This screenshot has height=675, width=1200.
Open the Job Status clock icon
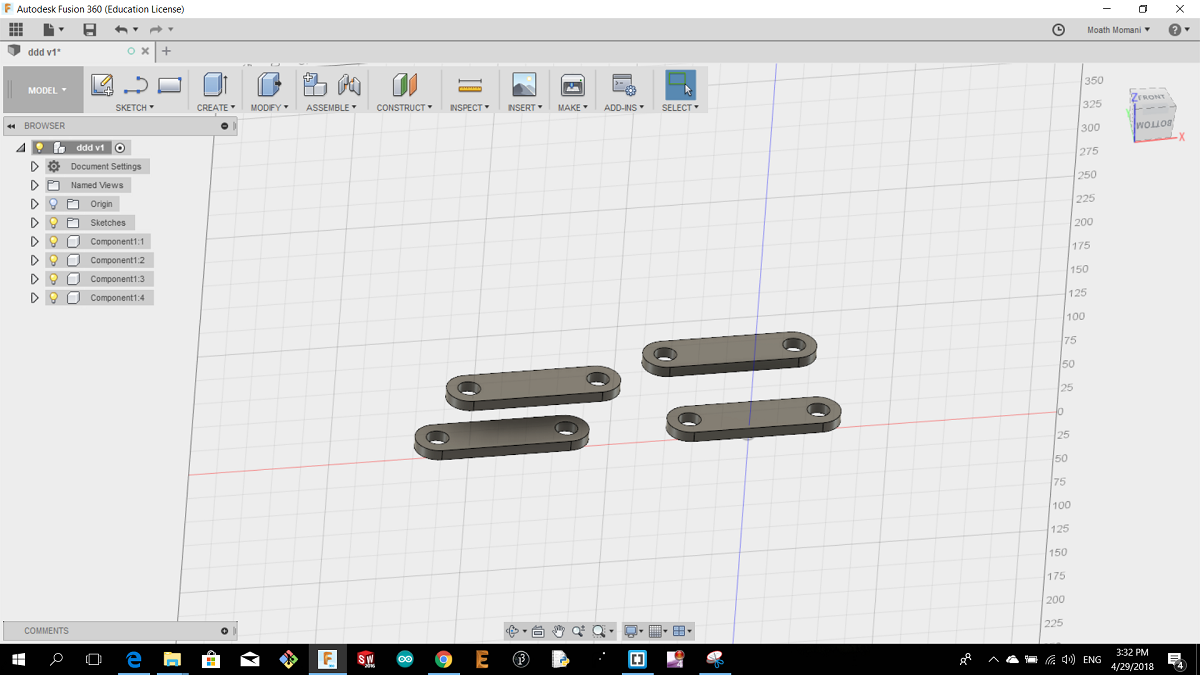pyautogui.click(x=1059, y=30)
